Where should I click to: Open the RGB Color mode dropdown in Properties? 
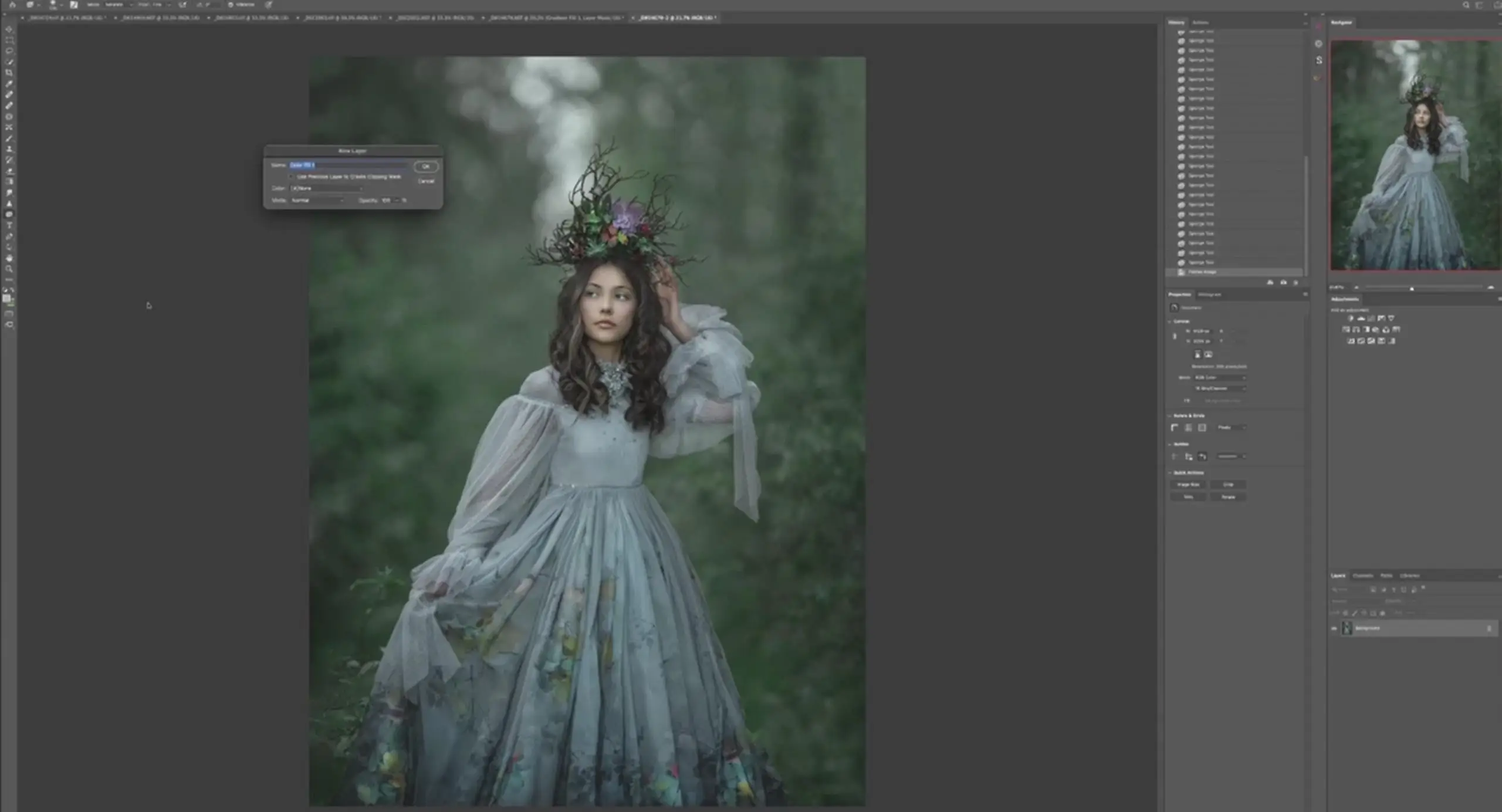point(1220,378)
